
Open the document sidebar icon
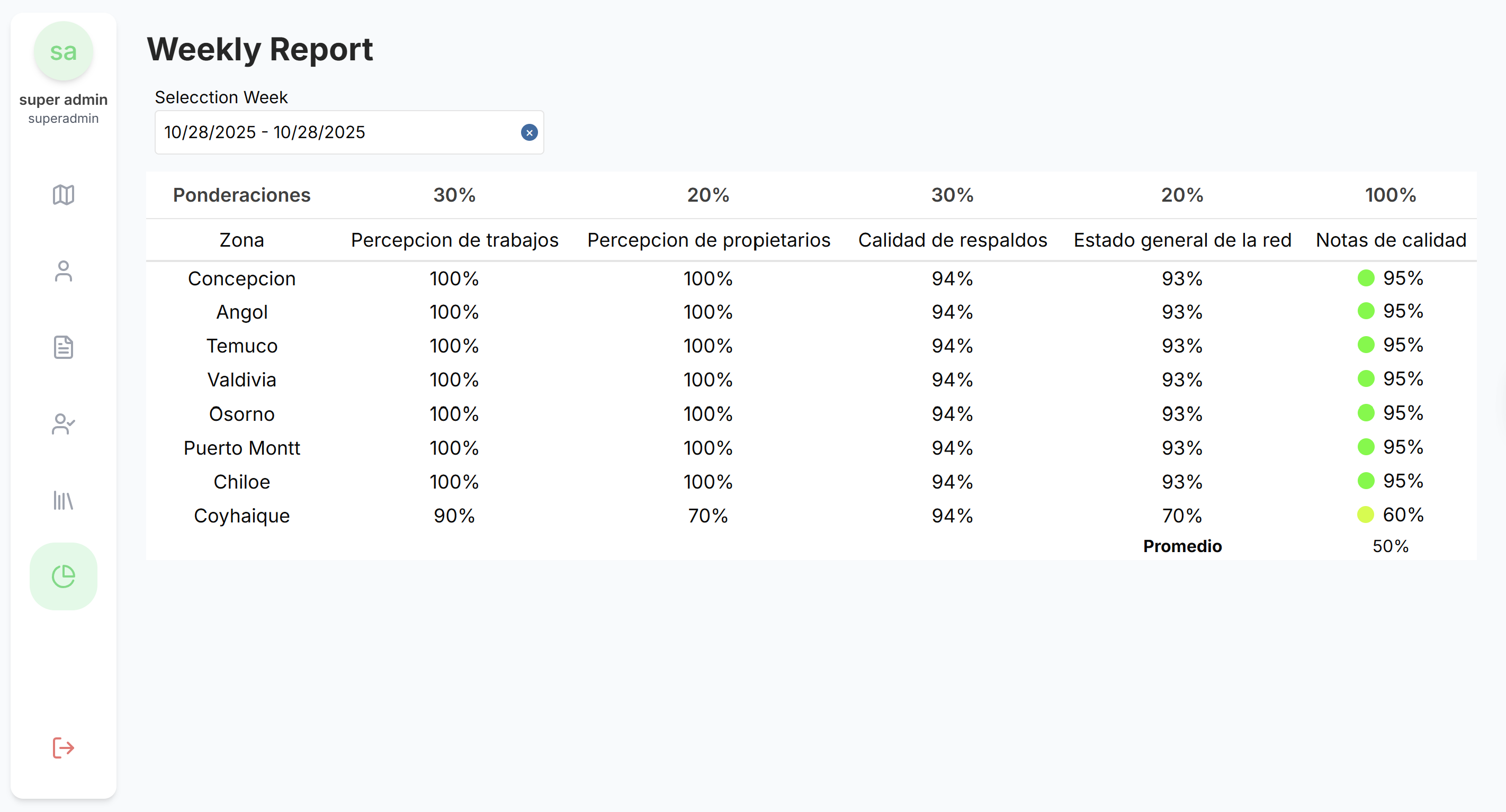(63, 347)
